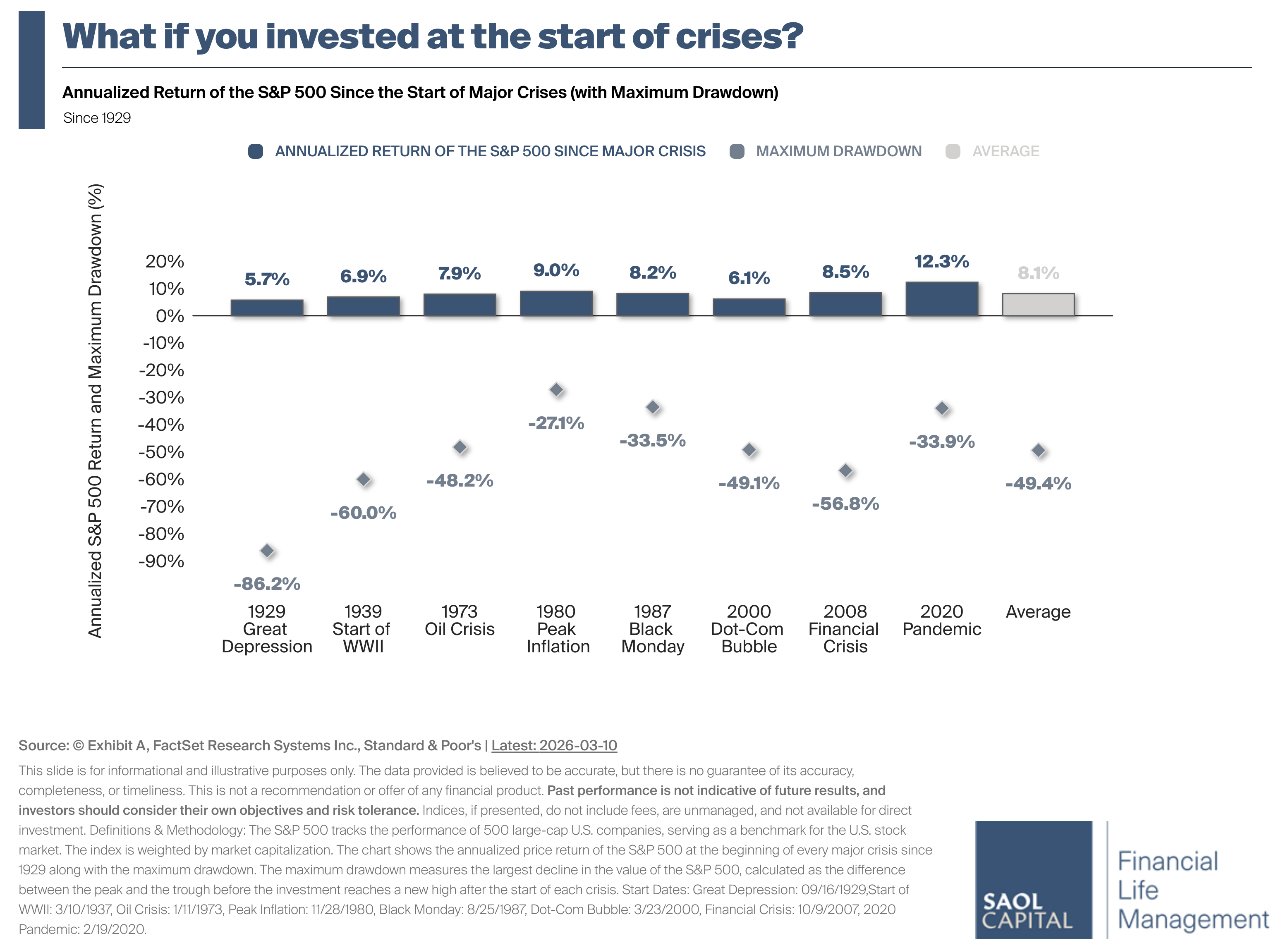This screenshot has height=950, width=1288.
Task: Toggle the Annualized Return legend series
Action: pyautogui.click(x=490, y=151)
